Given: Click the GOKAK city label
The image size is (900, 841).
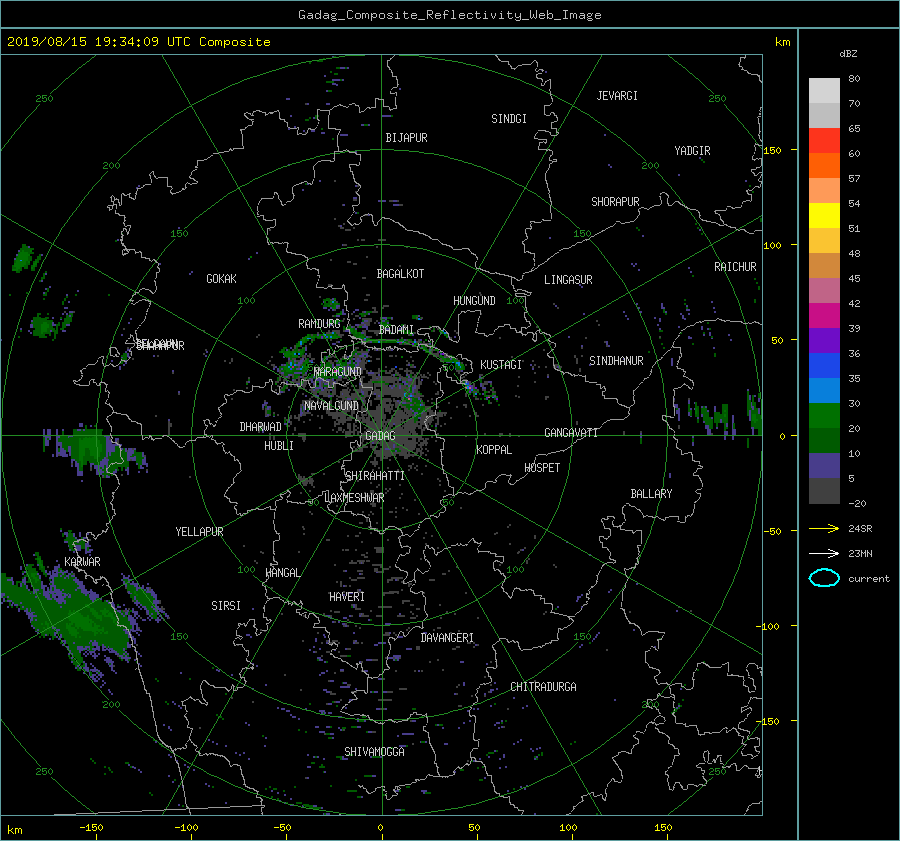Looking at the screenshot, I should 222,279.
